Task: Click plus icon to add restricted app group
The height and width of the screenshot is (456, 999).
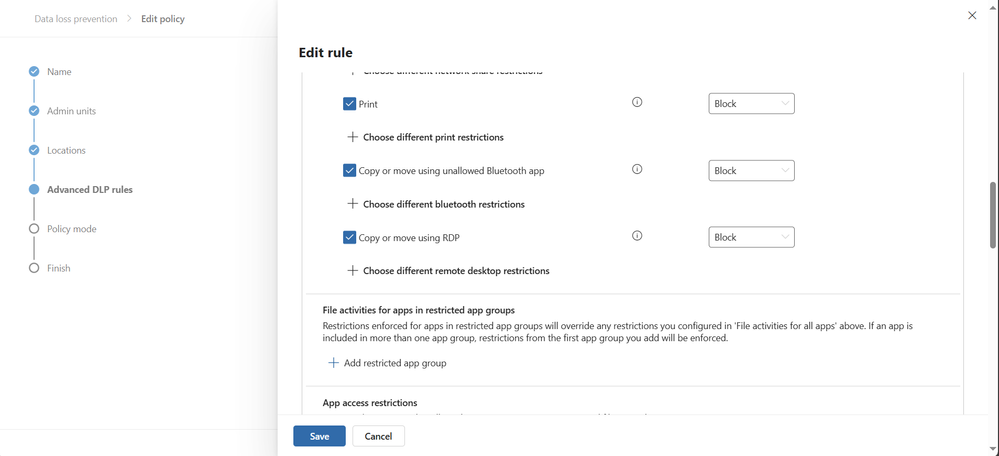Action: 334,363
